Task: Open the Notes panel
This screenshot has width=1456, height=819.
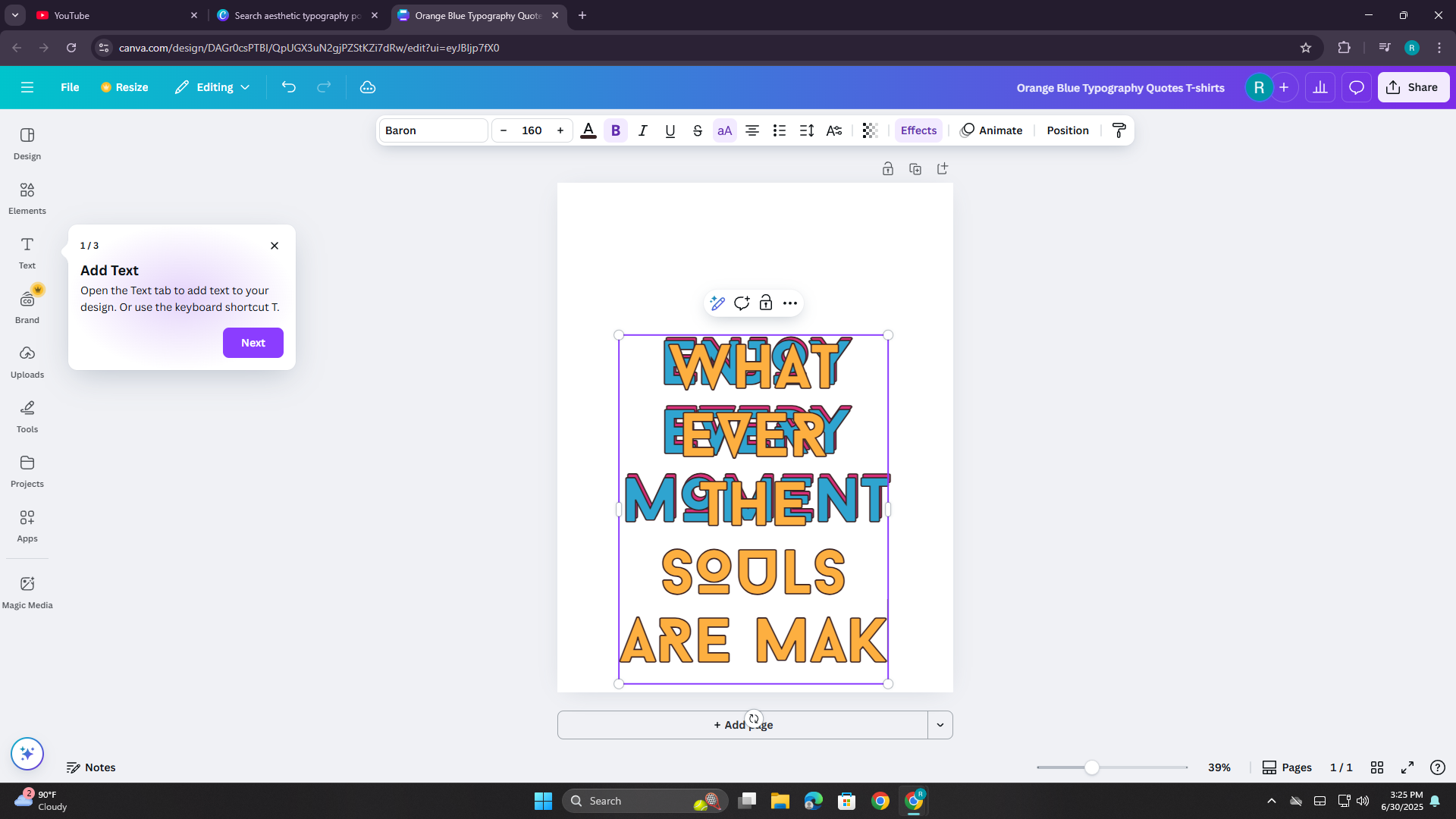Action: (x=91, y=767)
